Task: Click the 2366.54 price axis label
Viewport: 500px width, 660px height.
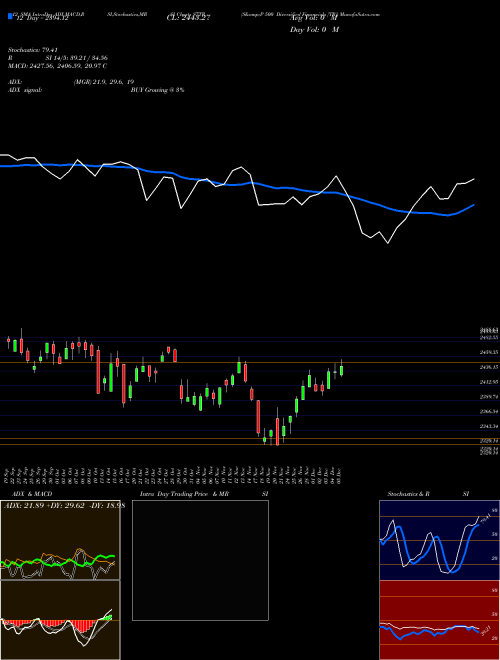Action: pos(489,412)
